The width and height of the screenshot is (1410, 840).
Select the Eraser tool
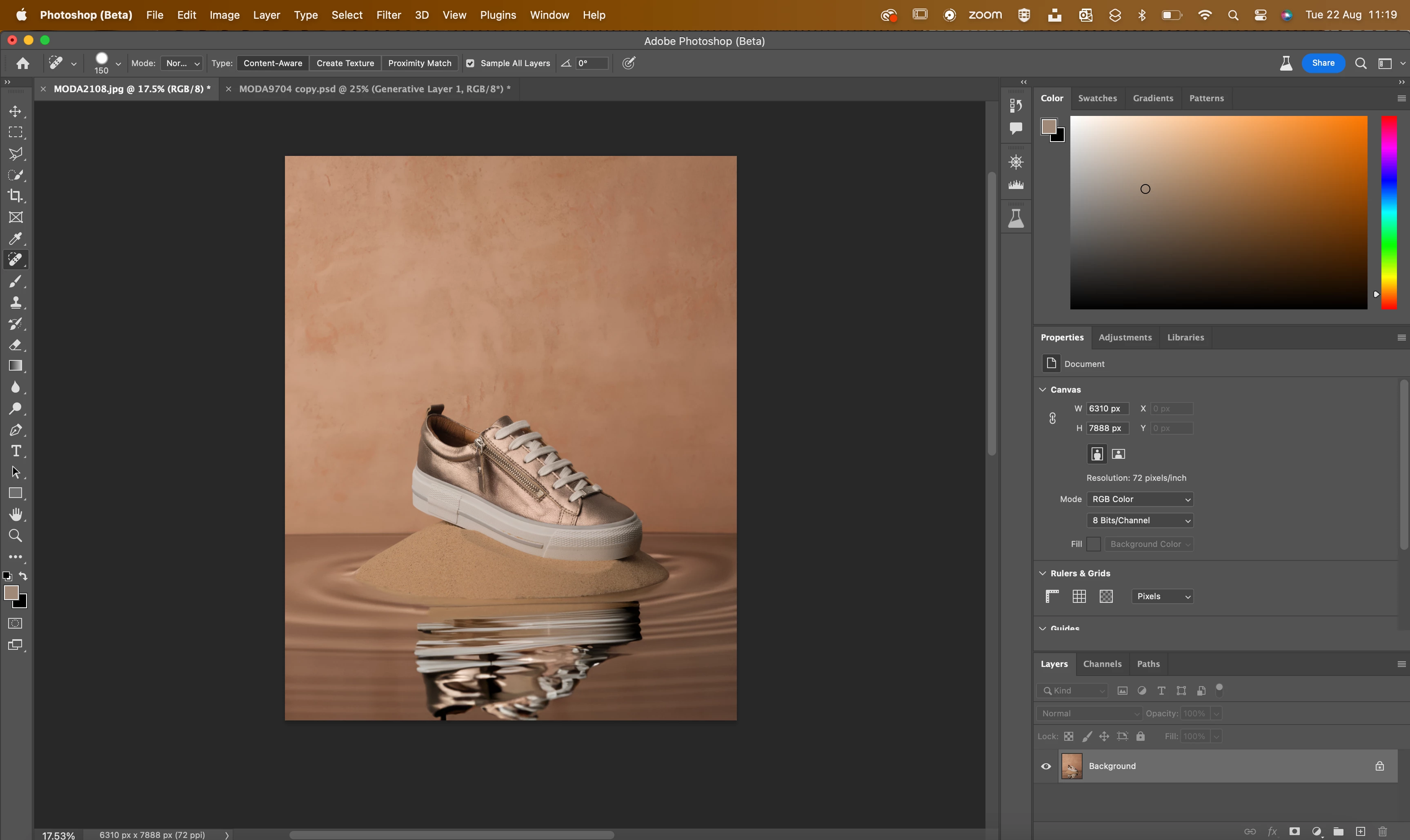click(x=16, y=345)
